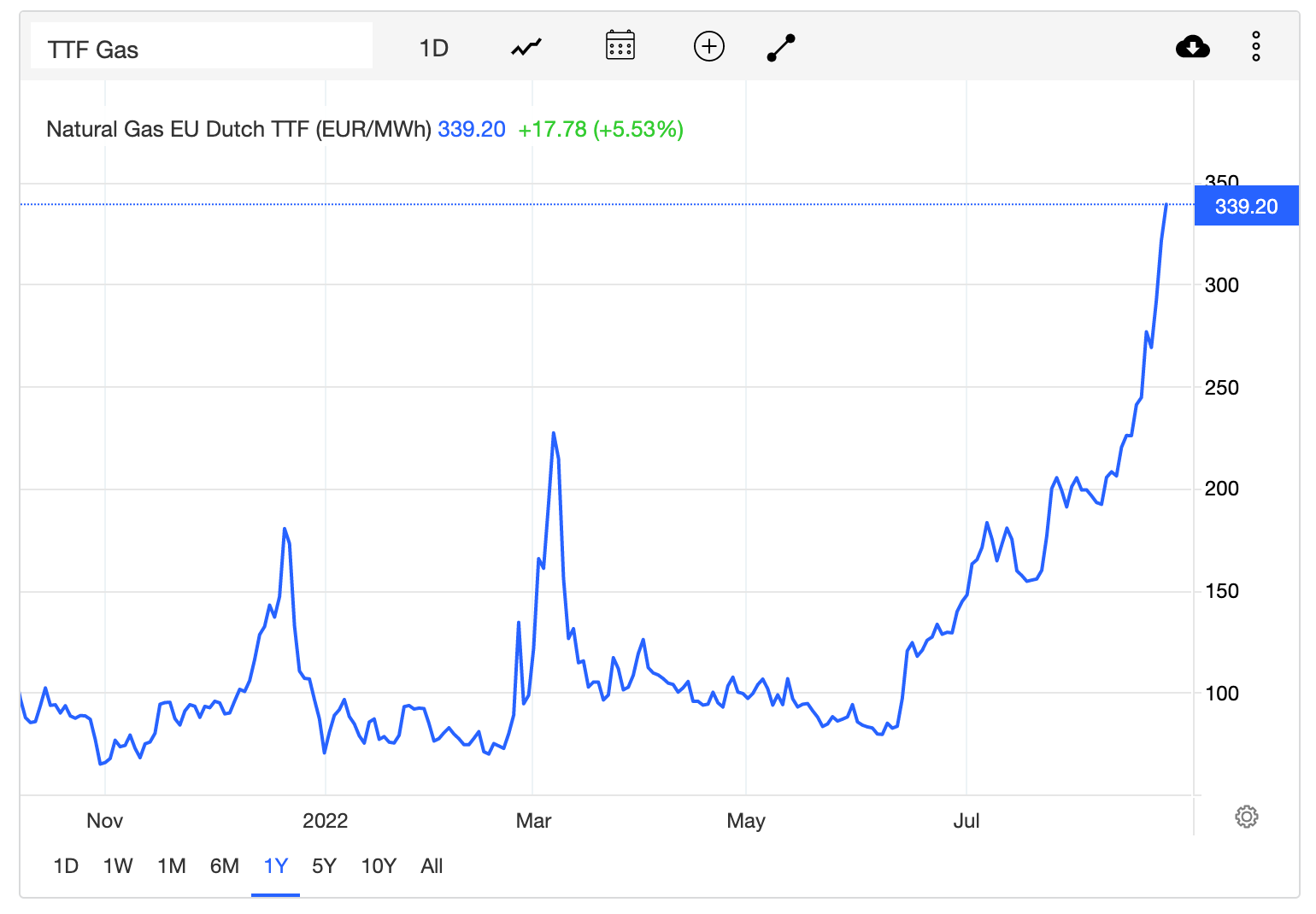Screen dimensions: 1316x914
Task: Click the 2022 label on date axis
Action: pyautogui.click(x=326, y=821)
